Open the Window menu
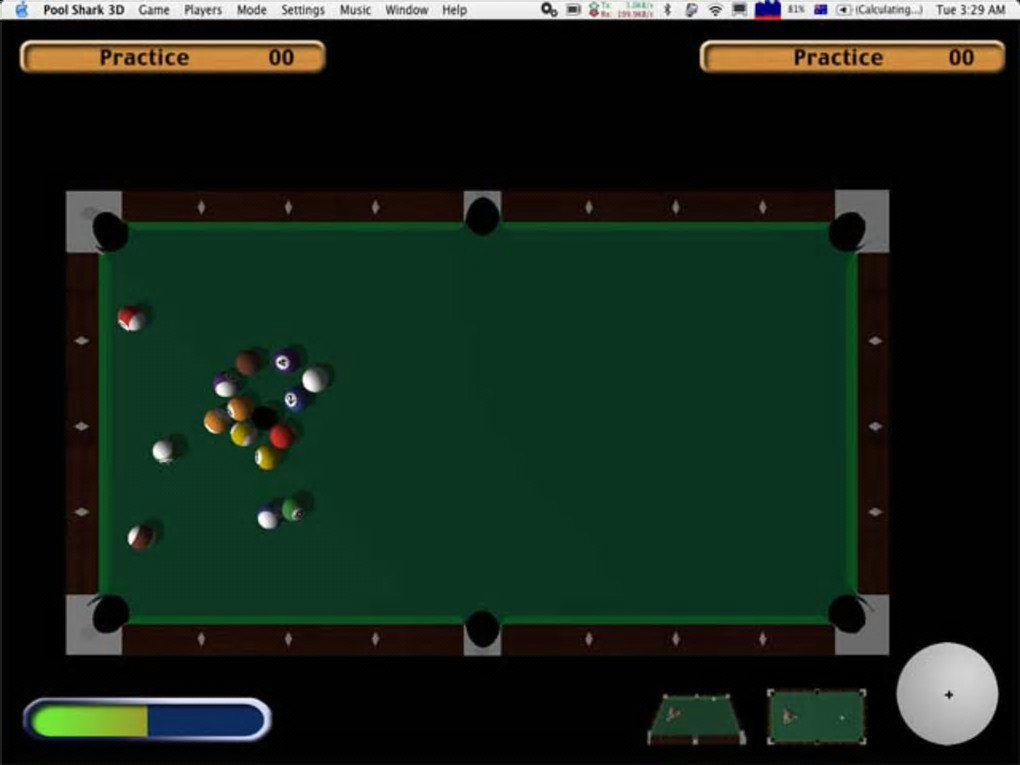 click(x=407, y=10)
